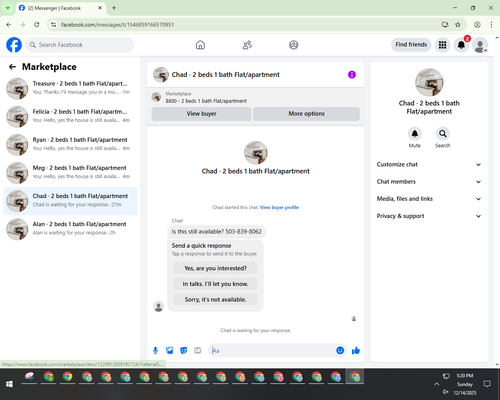The height and width of the screenshot is (400, 500).
Task: Expand Media, files and links section
Action: point(429,199)
